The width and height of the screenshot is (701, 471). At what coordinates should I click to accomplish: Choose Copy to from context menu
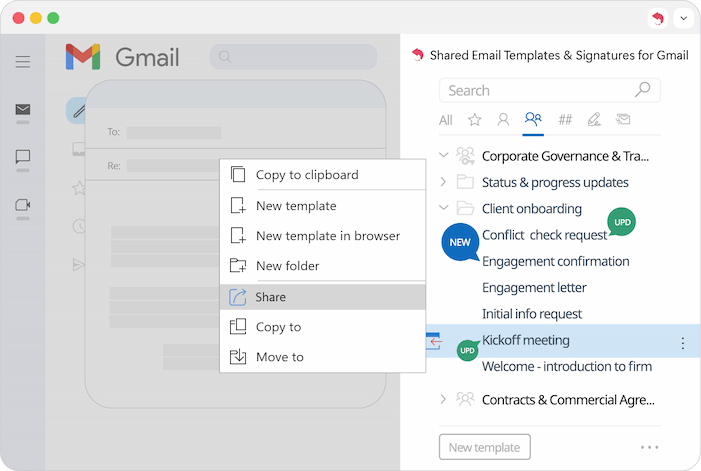(x=322, y=327)
